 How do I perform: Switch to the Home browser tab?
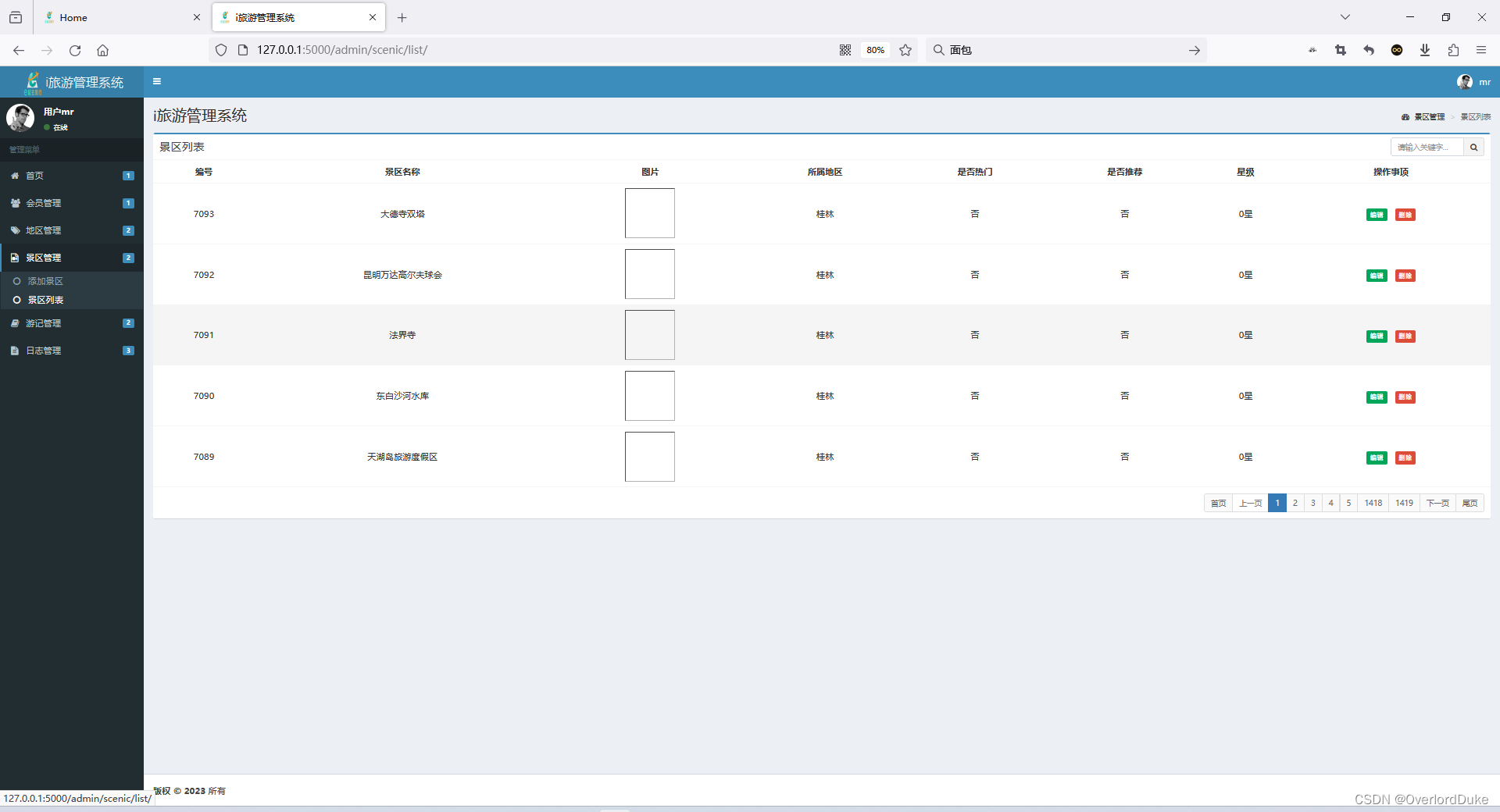coord(121,17)
